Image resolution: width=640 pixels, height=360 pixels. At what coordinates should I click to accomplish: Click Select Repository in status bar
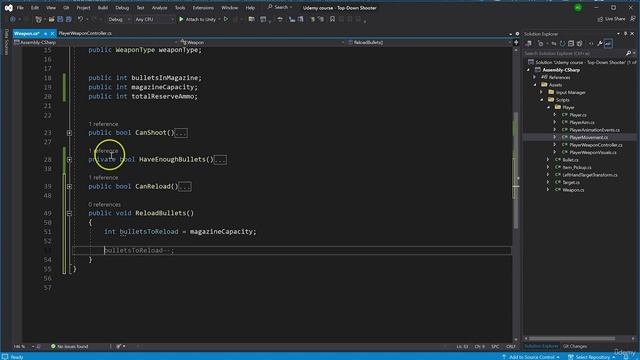[593, 357]
